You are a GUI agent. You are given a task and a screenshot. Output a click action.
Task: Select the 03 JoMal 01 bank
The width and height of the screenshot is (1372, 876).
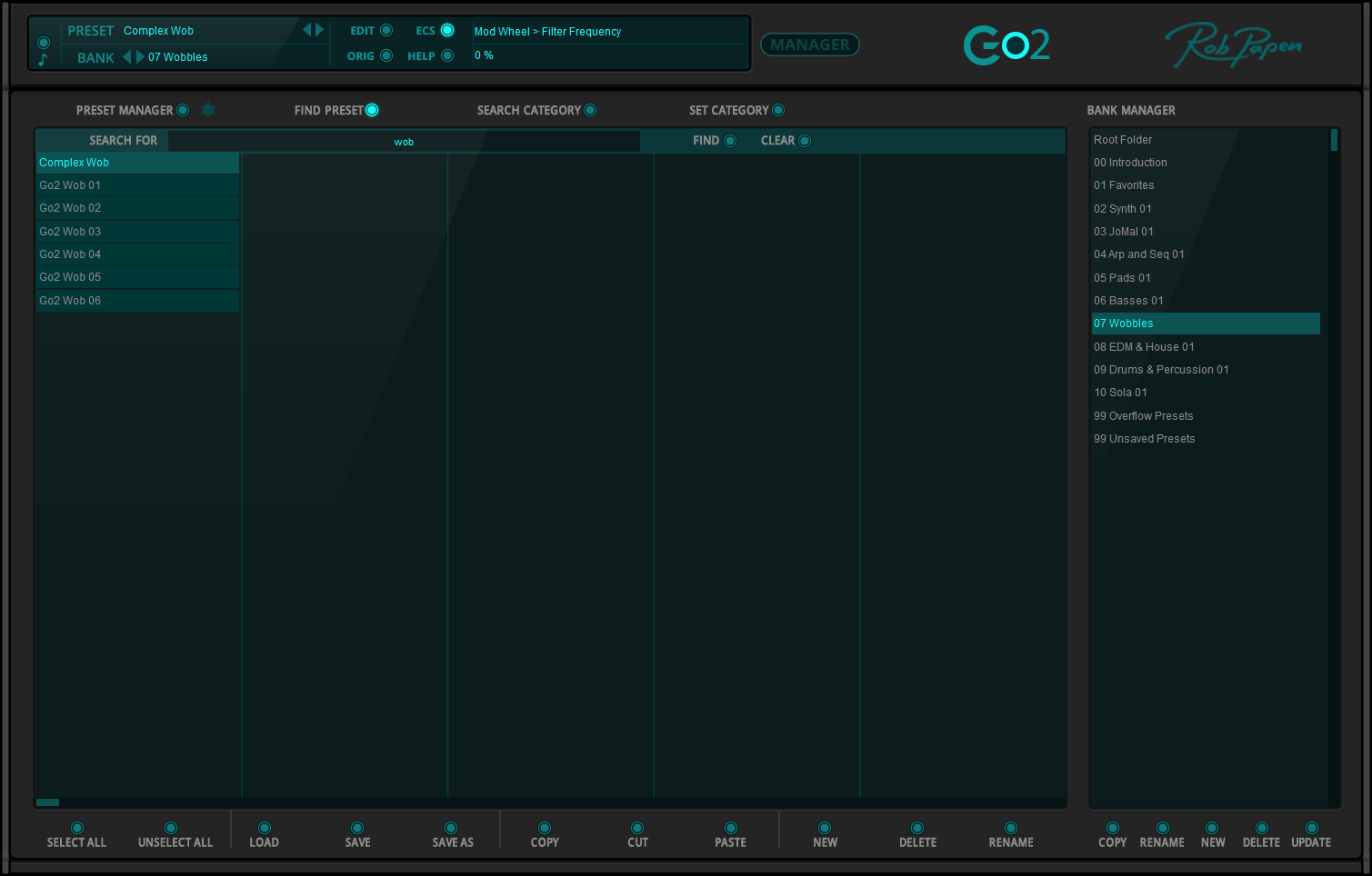pos(1206,232)
